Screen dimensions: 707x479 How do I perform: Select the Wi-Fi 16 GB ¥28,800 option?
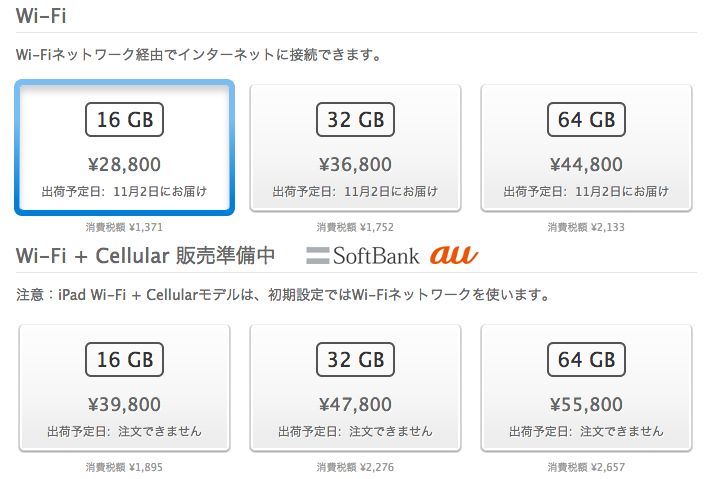pos(124,147)
